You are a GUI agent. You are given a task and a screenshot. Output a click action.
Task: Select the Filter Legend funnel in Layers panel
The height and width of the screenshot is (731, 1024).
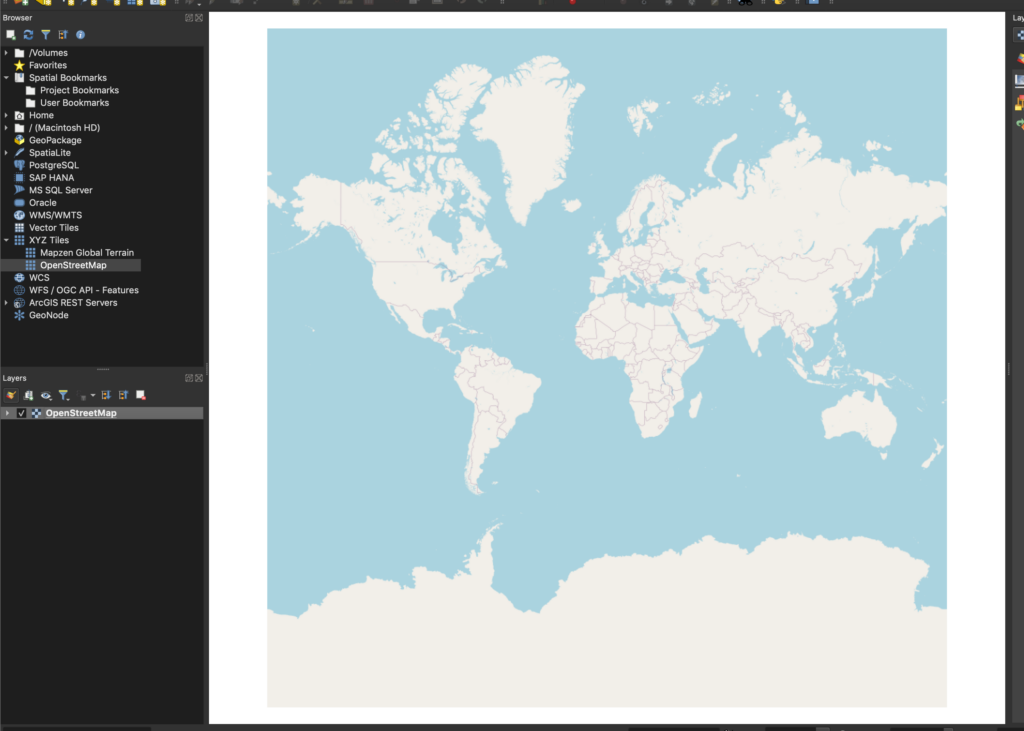63,395
